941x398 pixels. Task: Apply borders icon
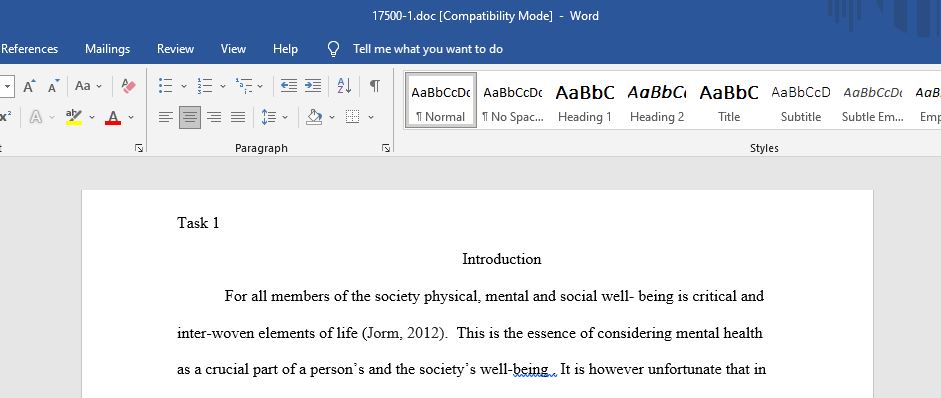[353, 117]
